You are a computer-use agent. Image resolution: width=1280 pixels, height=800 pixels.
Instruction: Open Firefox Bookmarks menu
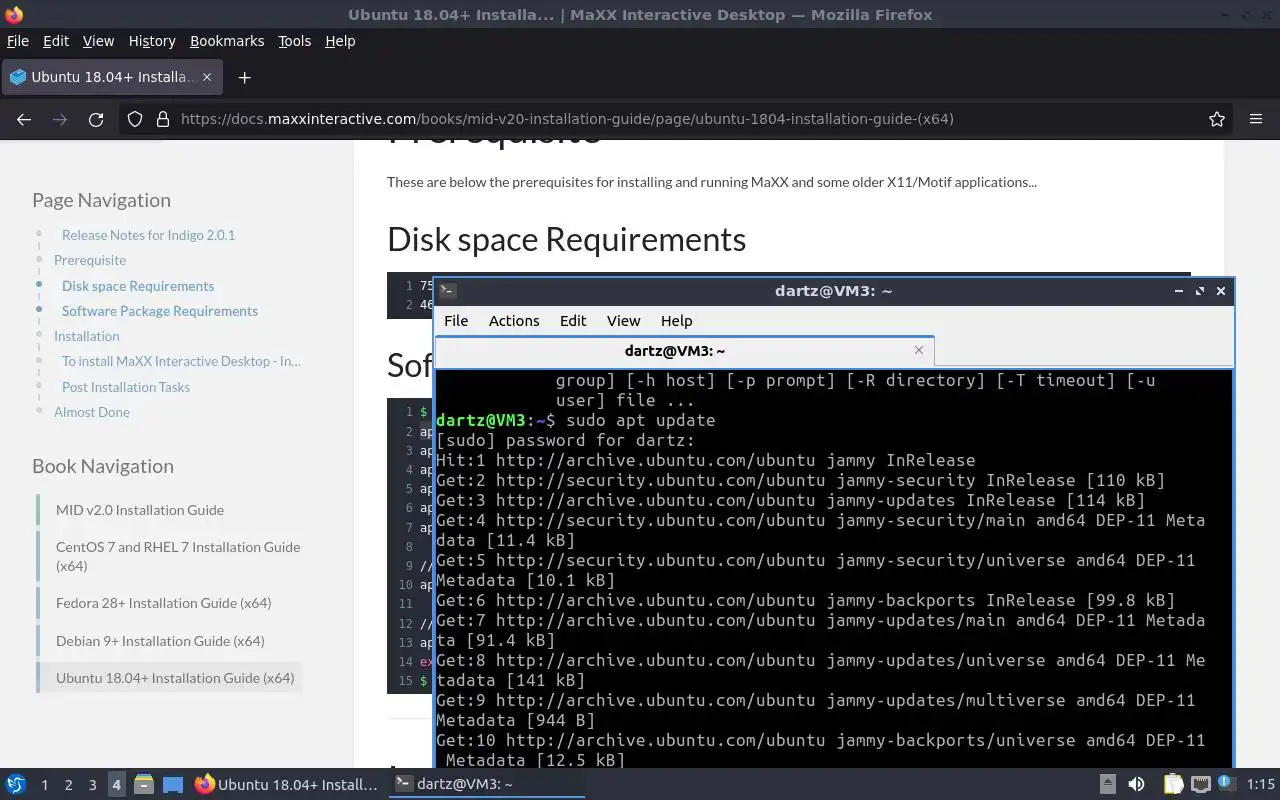227,41
